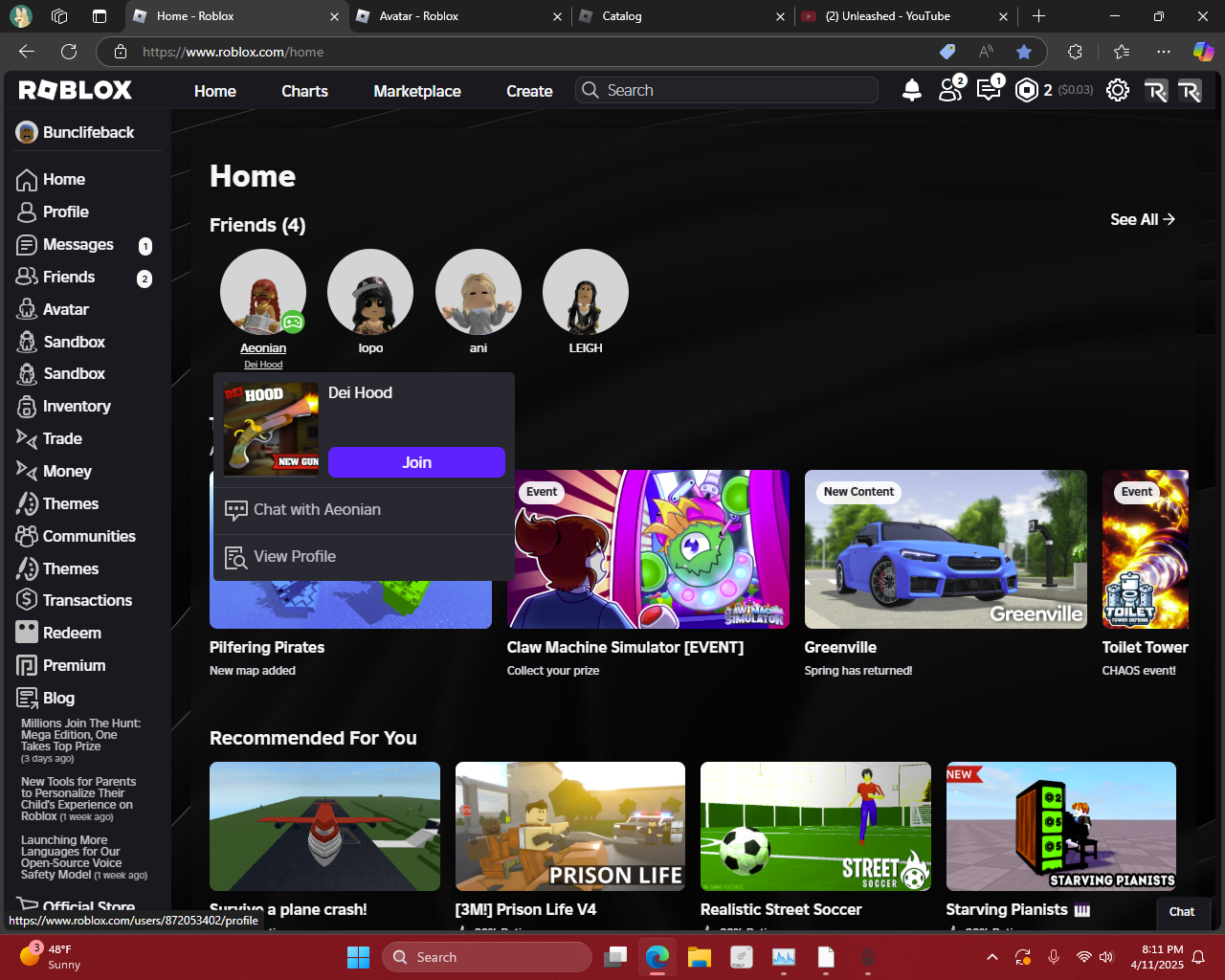The image size is (1225, 980).
Task: Click the Edge icon in the taskbar
Action: point(657,957)
